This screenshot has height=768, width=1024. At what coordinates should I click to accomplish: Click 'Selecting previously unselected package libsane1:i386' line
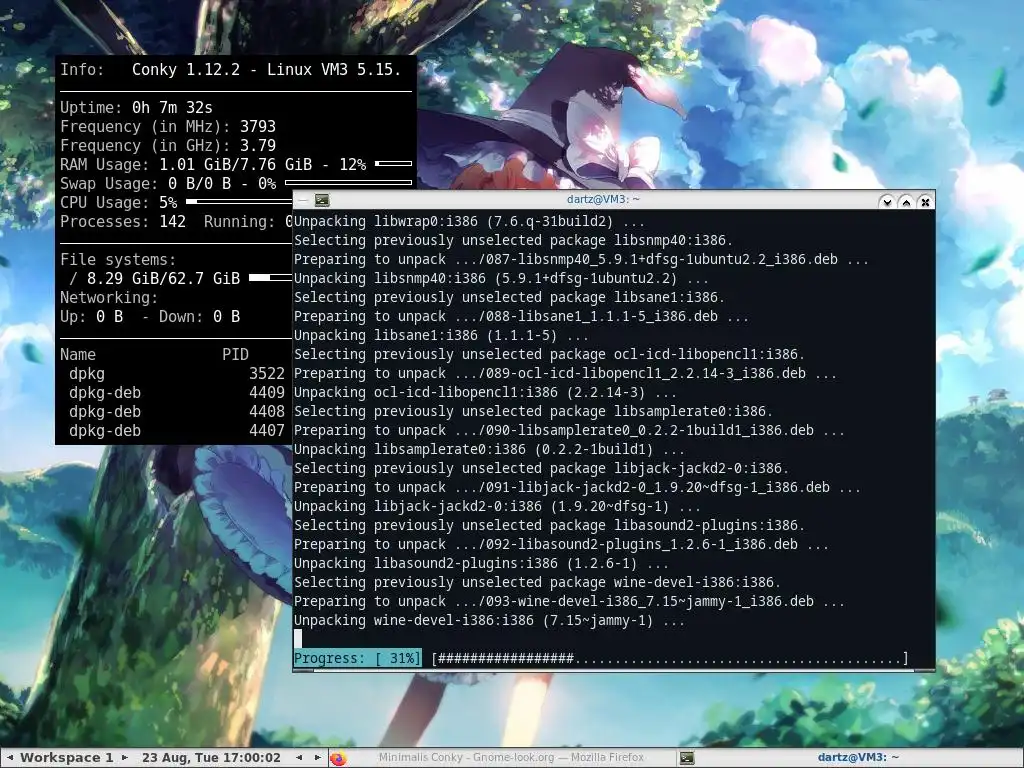click(509, 298)
